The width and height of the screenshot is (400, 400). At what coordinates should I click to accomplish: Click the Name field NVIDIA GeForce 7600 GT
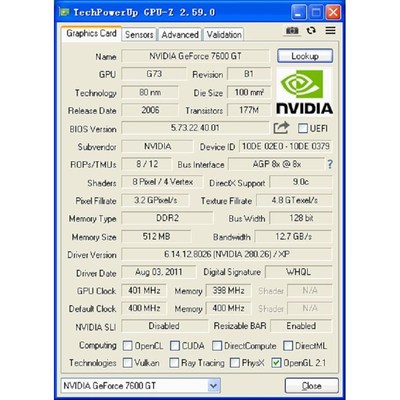pos(195,56)
